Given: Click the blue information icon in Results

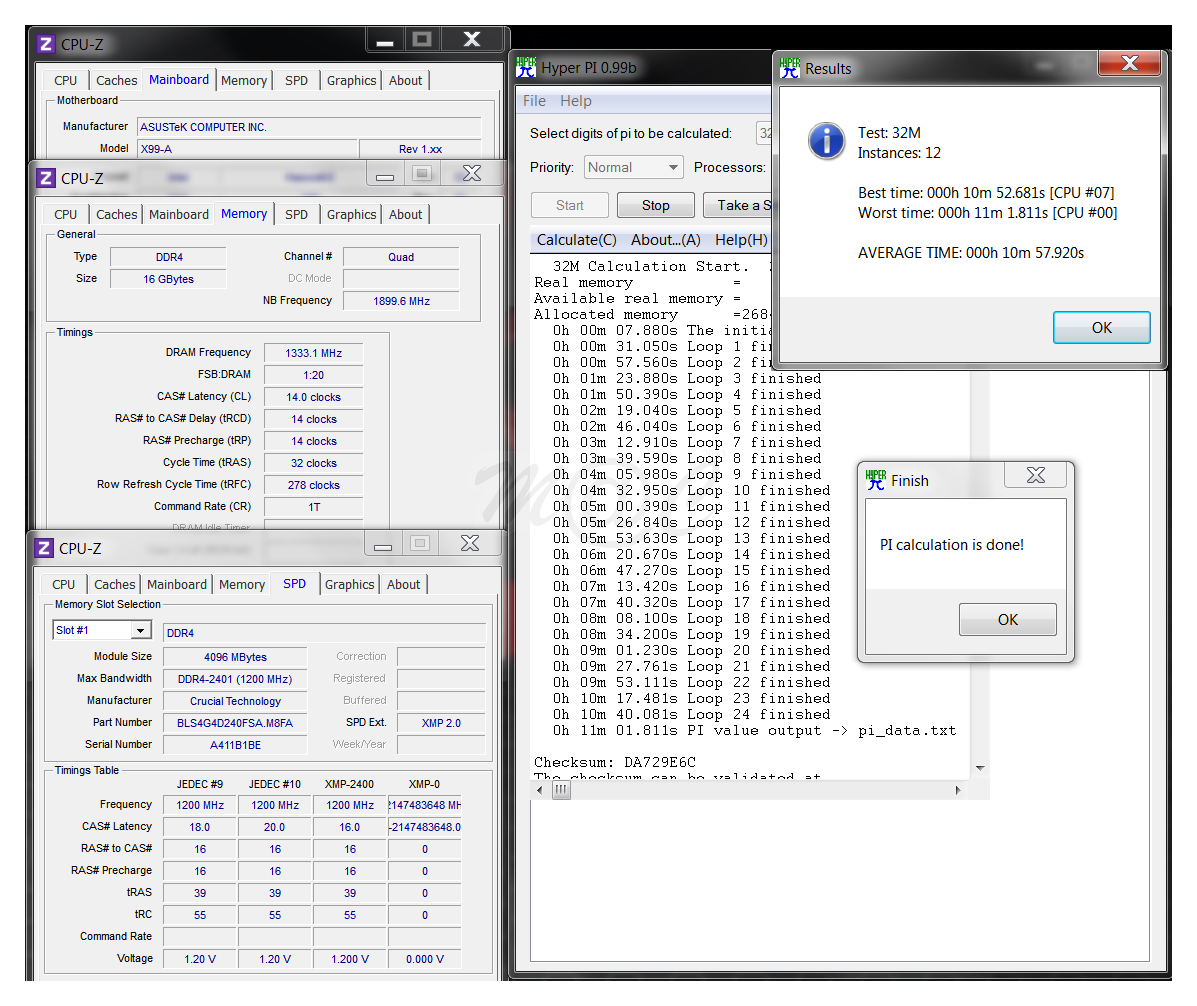Looking at the screenshot, I should point(827,141).
